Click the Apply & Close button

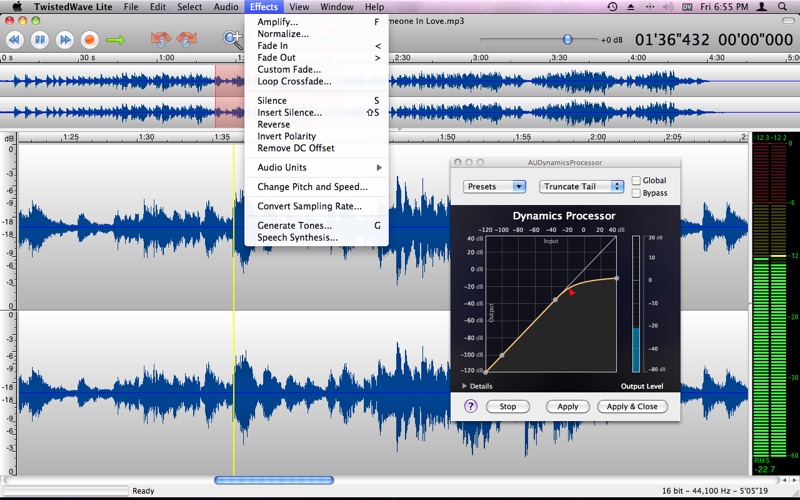632,407
